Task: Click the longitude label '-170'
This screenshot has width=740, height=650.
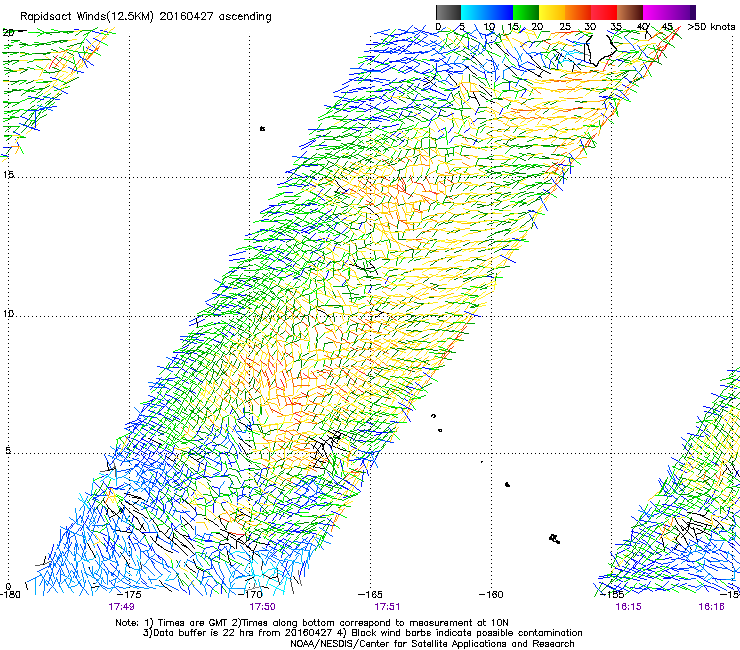Action: pos(250,595)
